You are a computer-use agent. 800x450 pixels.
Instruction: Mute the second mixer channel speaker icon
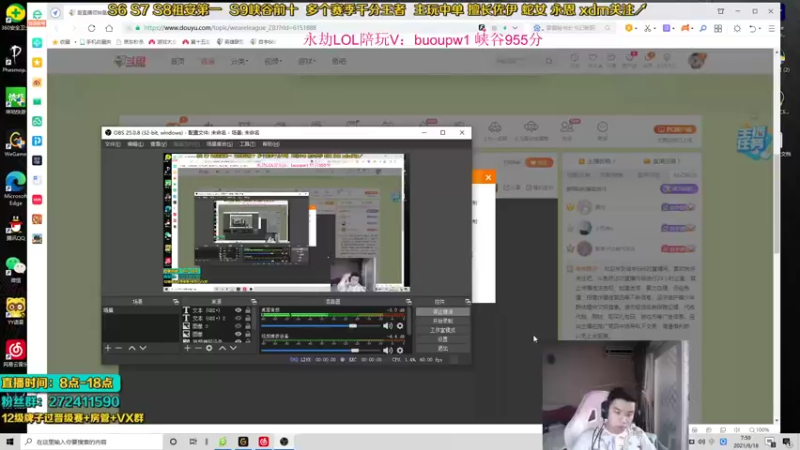[x=388, y=351]
